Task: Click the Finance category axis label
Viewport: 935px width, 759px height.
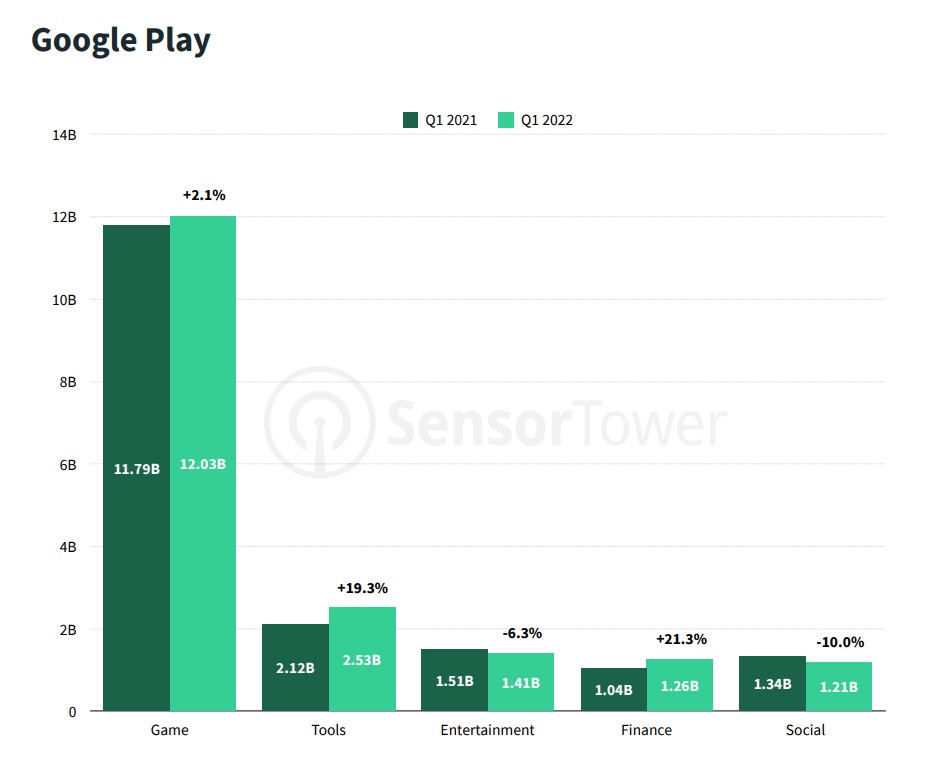Action: 646,730
